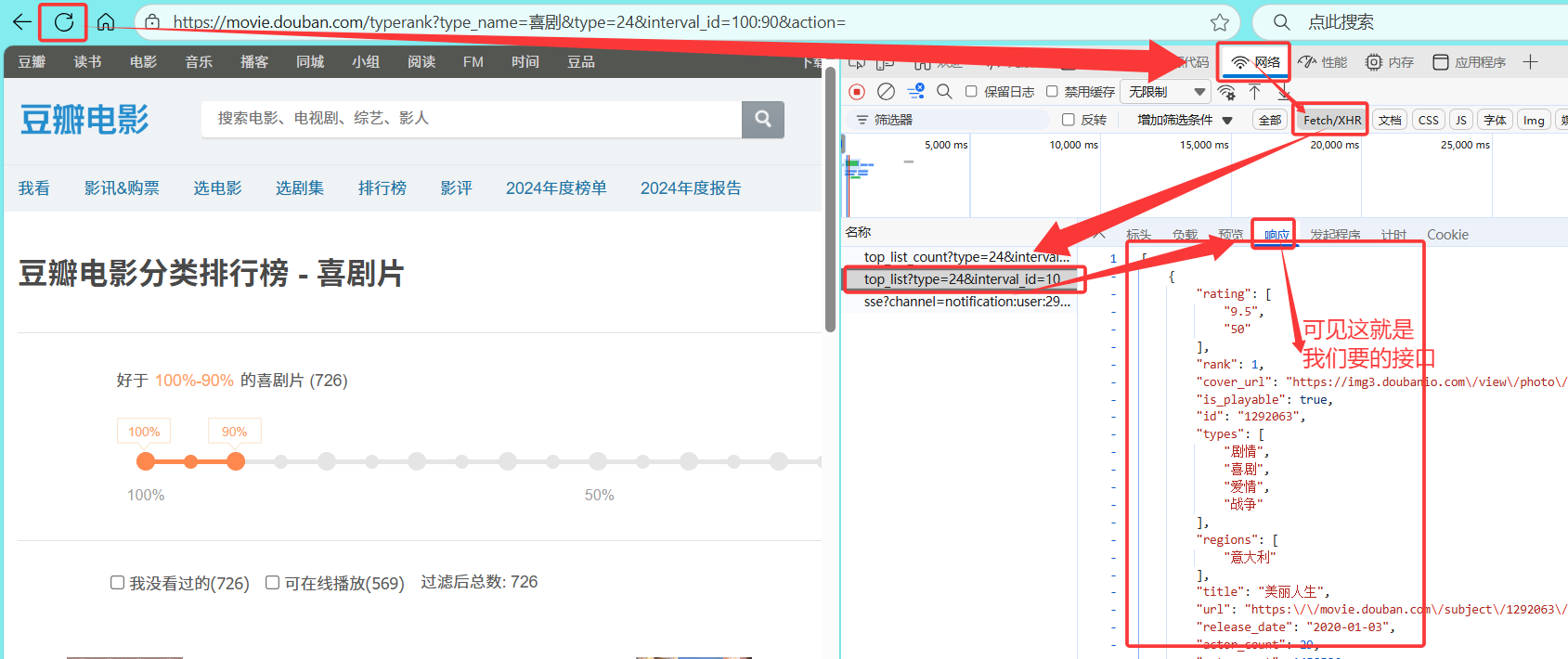Image resolution: width=1568 pixels, height=659 pixels.
Task: Open the Application (应用程序) panel
Action: tap(1469, 62)
